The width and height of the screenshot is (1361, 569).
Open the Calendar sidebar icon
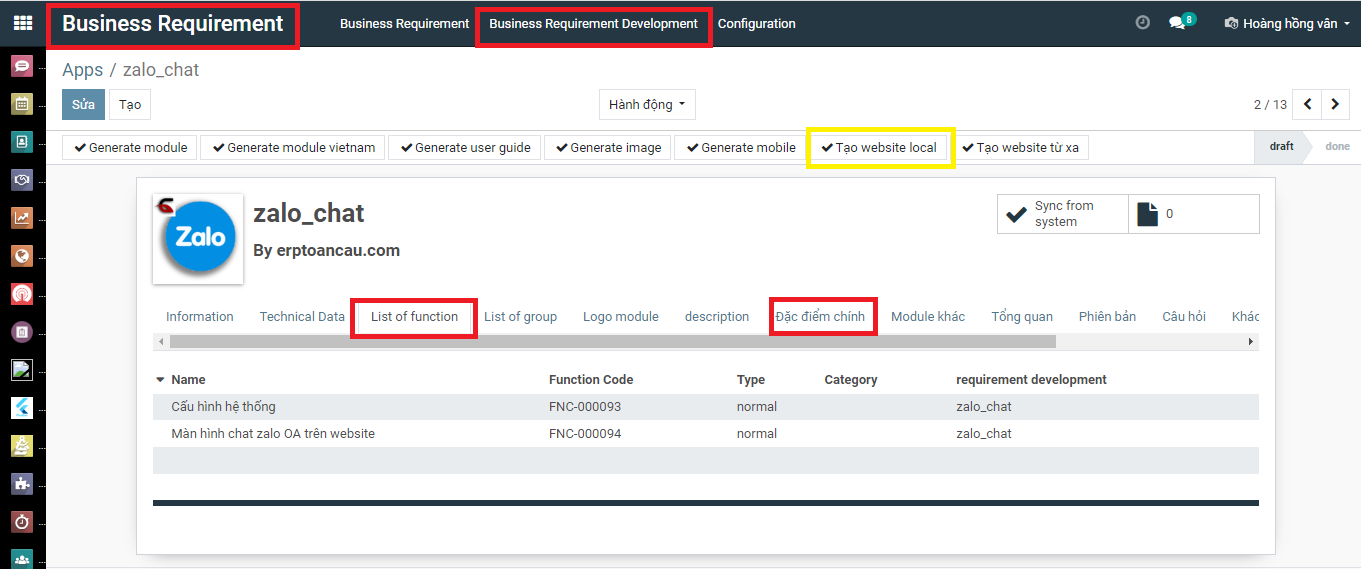(22, 104)
